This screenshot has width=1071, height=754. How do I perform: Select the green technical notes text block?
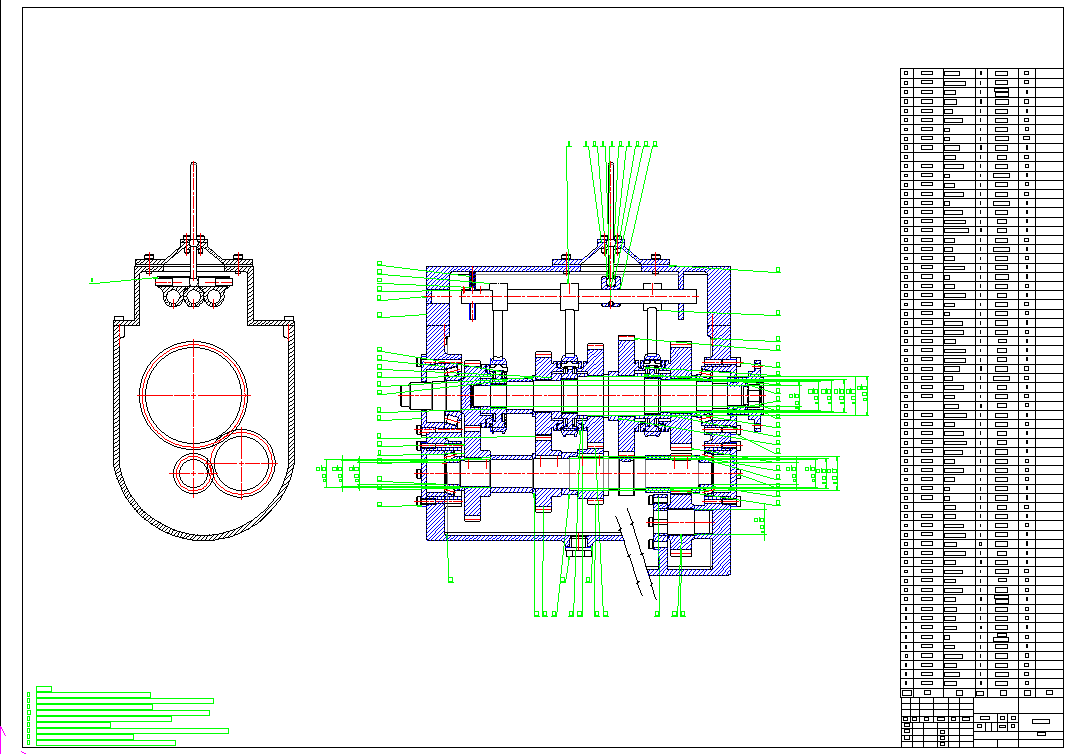coord(120,716)
